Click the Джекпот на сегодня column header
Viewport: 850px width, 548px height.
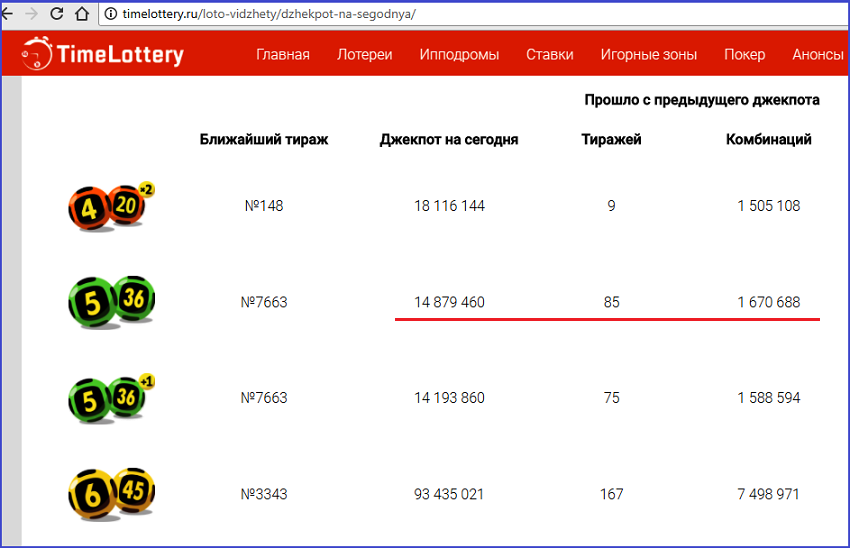click(x=449, y=140)
